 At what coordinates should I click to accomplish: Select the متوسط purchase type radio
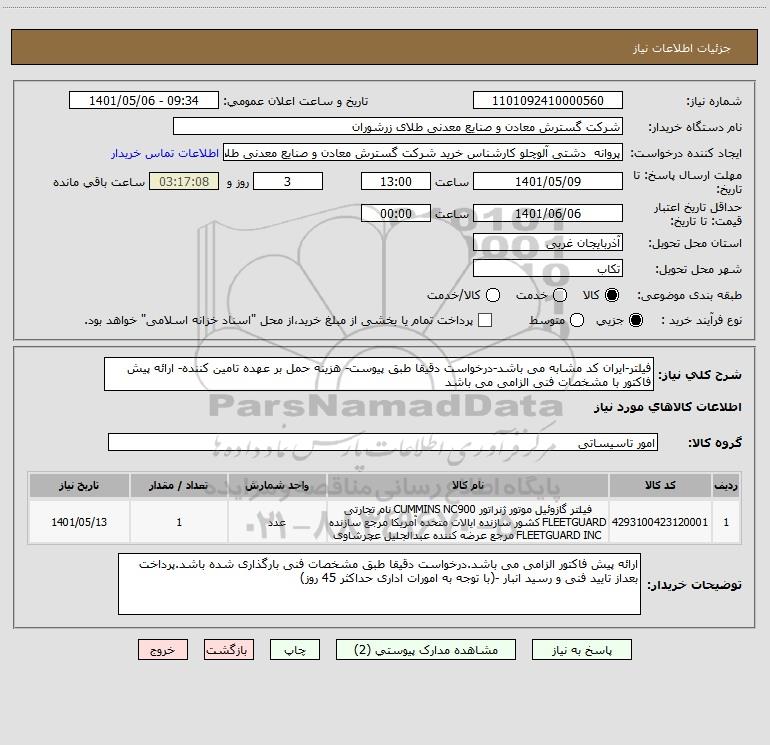pos(577,320)
